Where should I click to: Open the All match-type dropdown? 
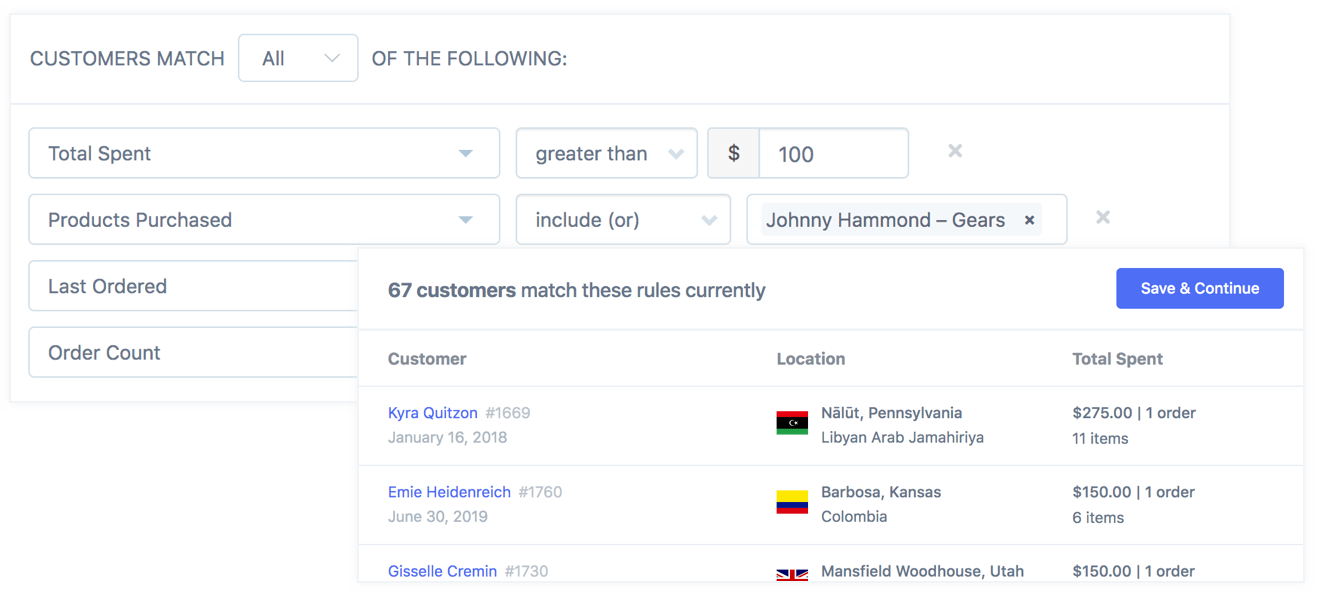click(x=298, y=59)
